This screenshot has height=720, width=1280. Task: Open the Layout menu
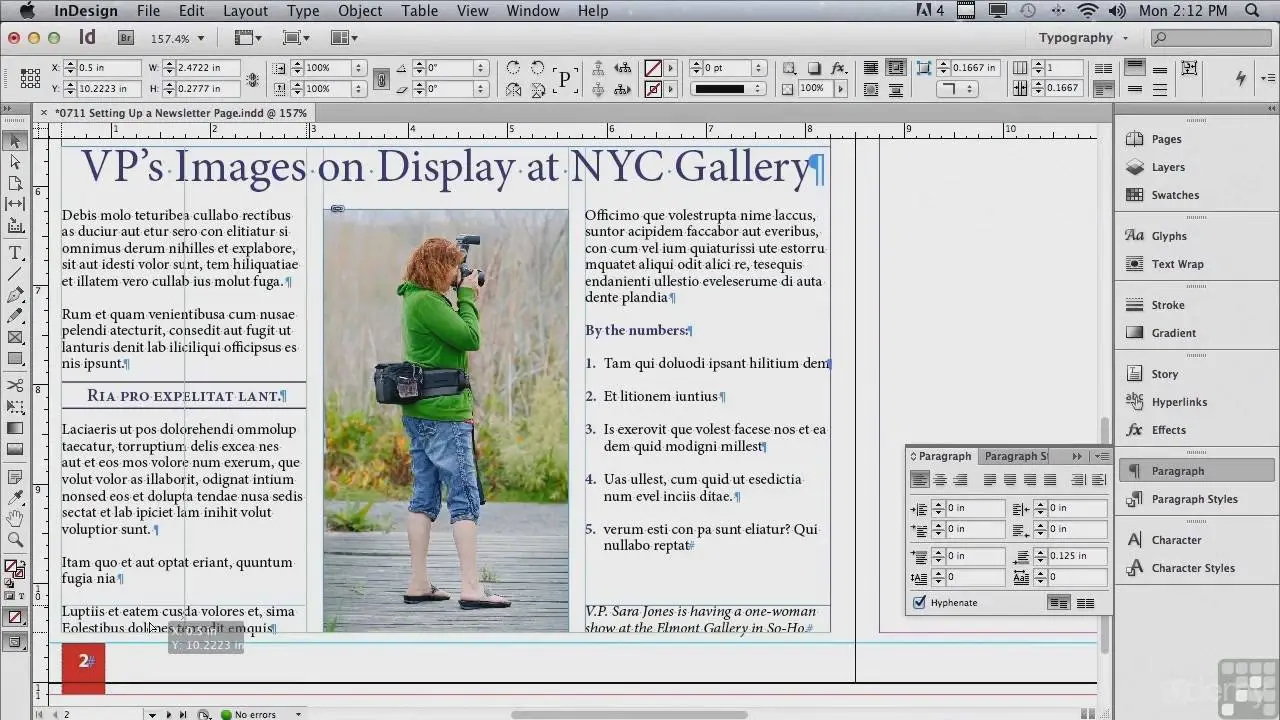pyautogui.click(x=245, y=11)
